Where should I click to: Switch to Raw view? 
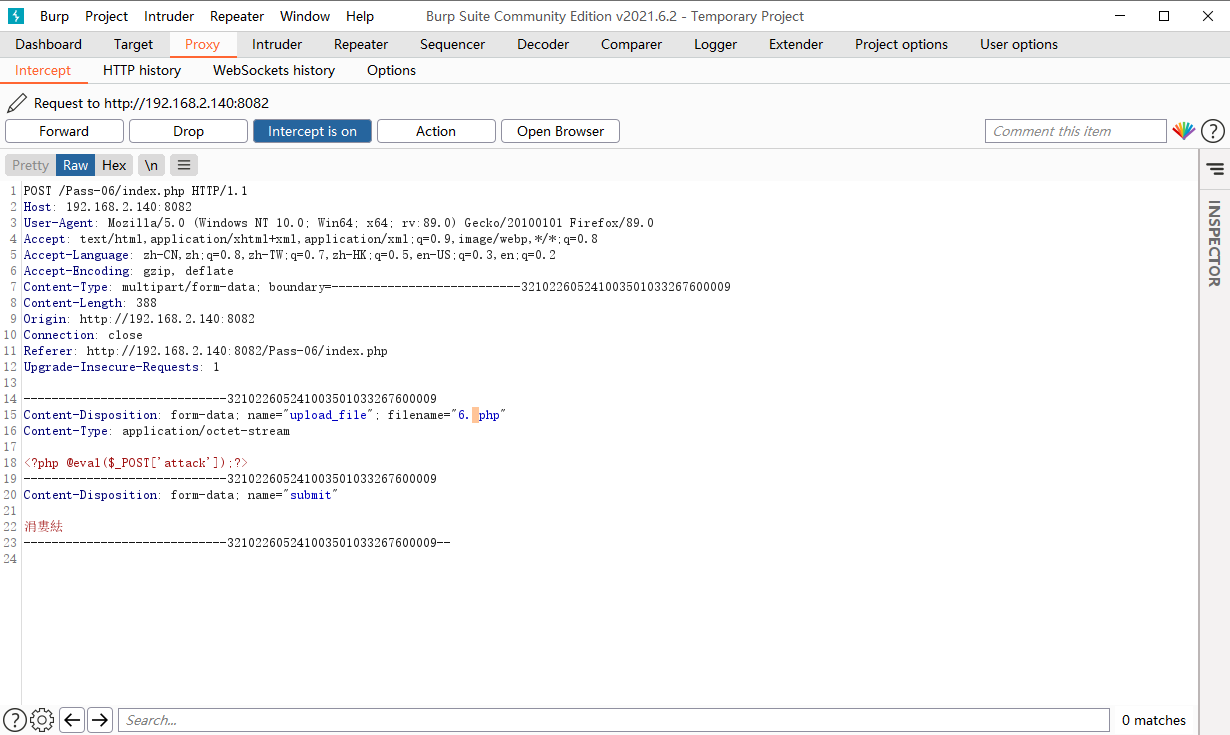click(76, 165)
